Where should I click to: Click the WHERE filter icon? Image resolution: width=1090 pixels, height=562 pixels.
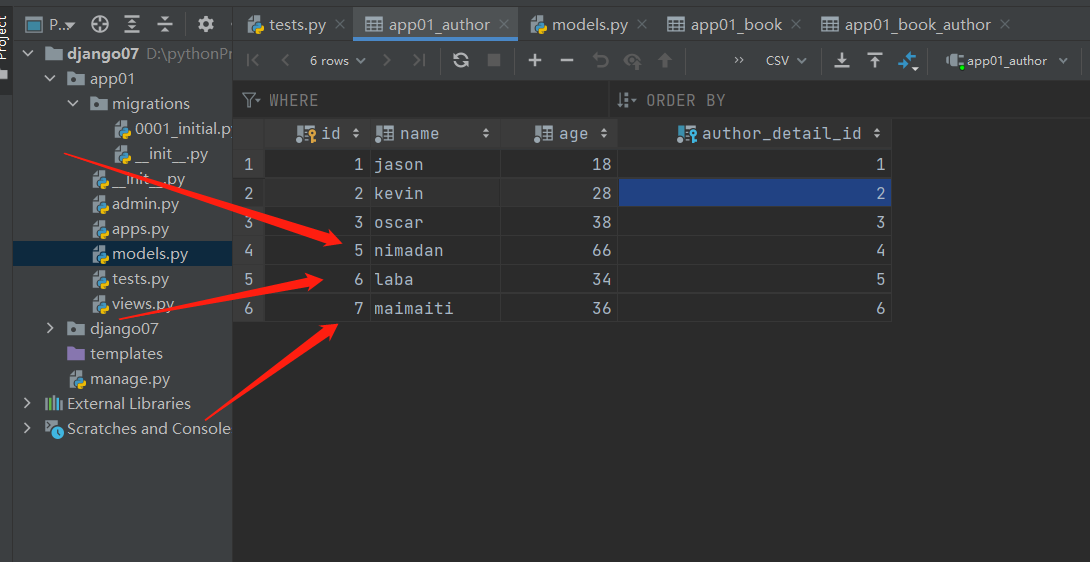(251, 100)
